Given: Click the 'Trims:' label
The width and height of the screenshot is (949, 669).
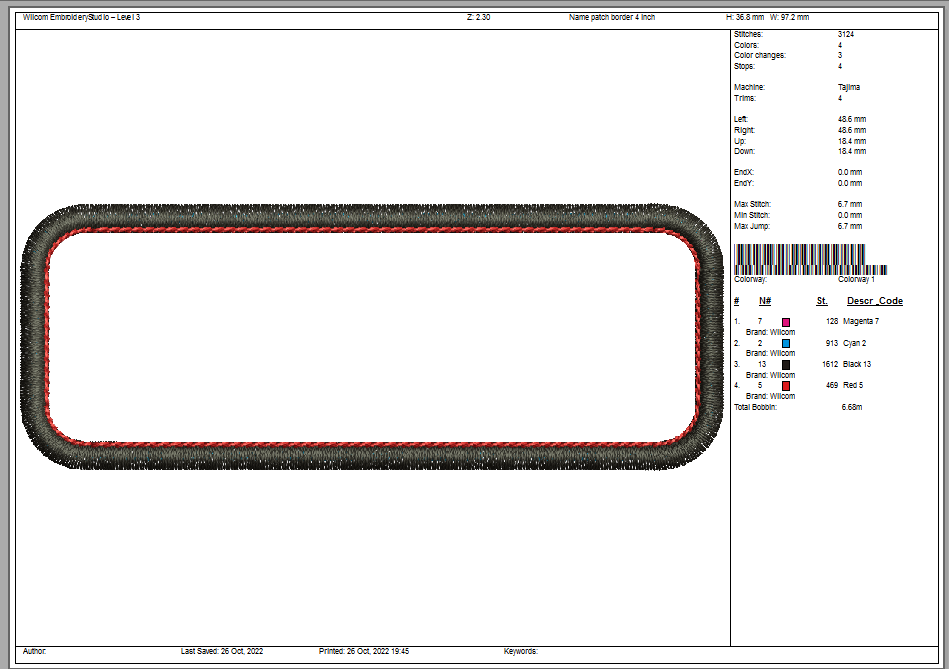Looking at the screenshot, I should (x=745, y=98).
